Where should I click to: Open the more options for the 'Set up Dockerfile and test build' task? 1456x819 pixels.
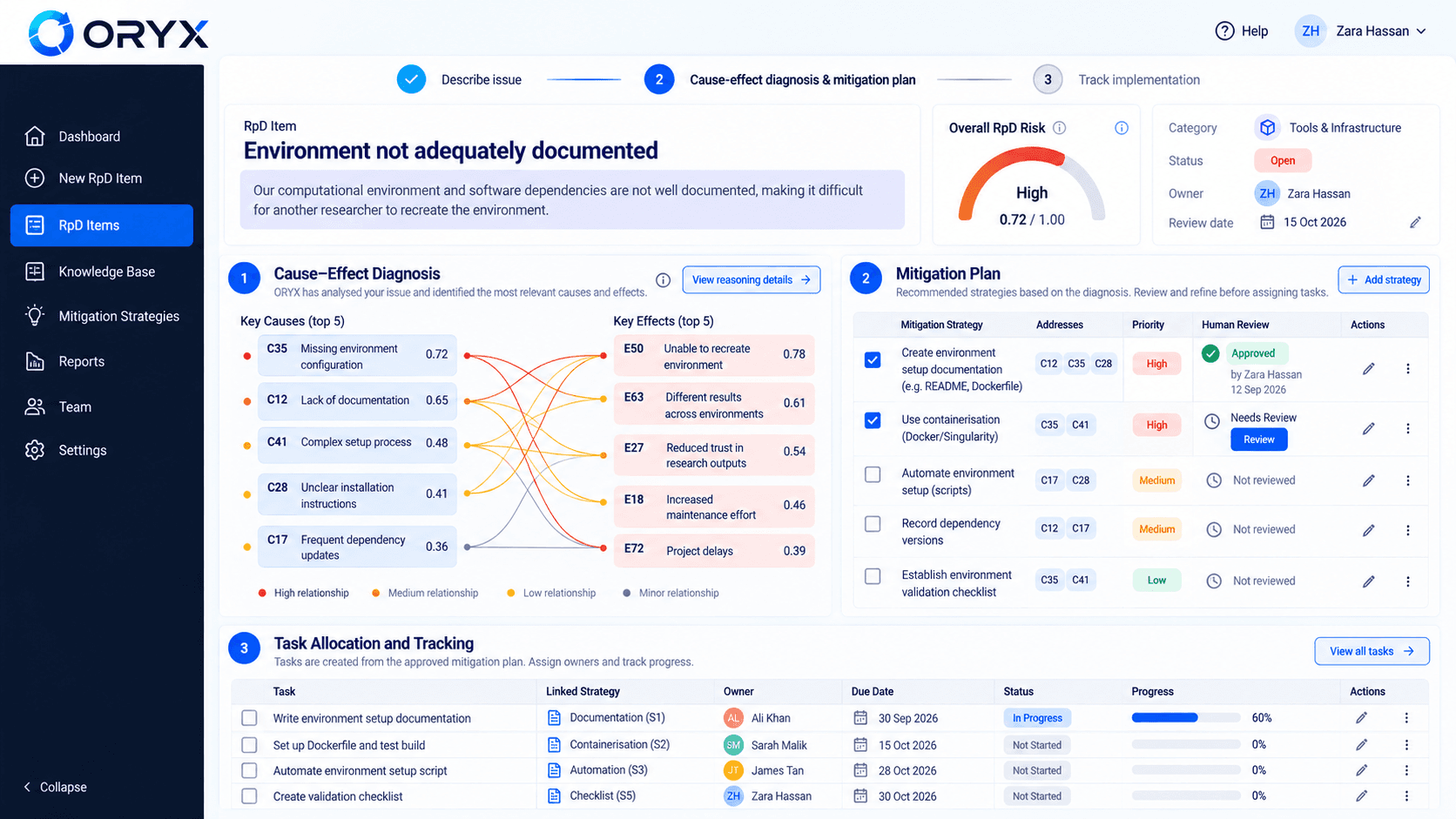(1406, 745)
